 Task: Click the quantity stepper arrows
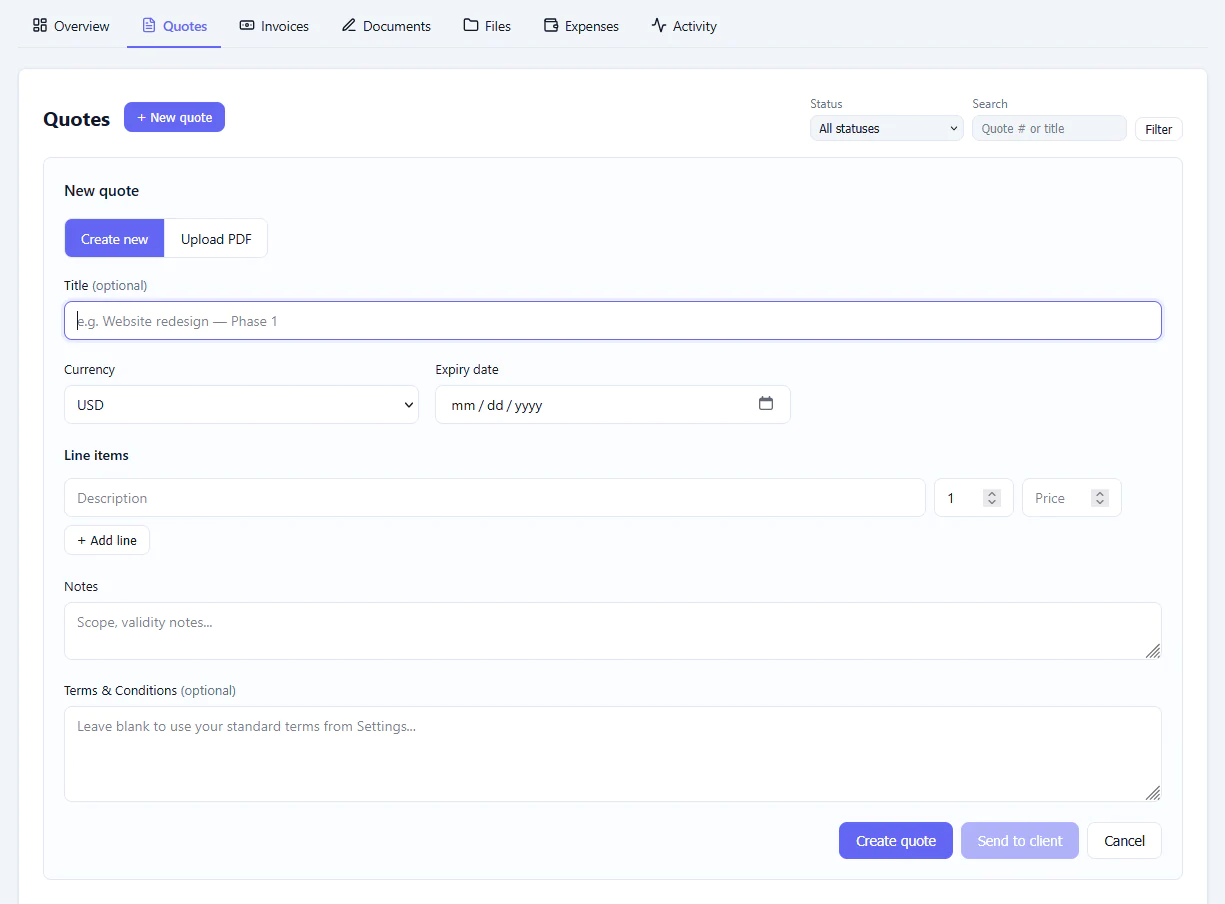click(x=992, y=498)
